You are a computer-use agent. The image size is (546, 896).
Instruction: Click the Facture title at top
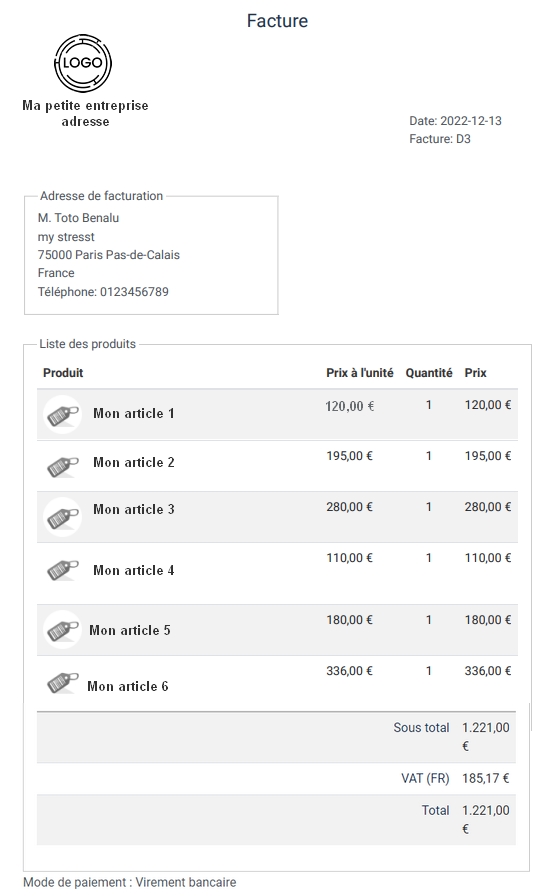[278, 21]
